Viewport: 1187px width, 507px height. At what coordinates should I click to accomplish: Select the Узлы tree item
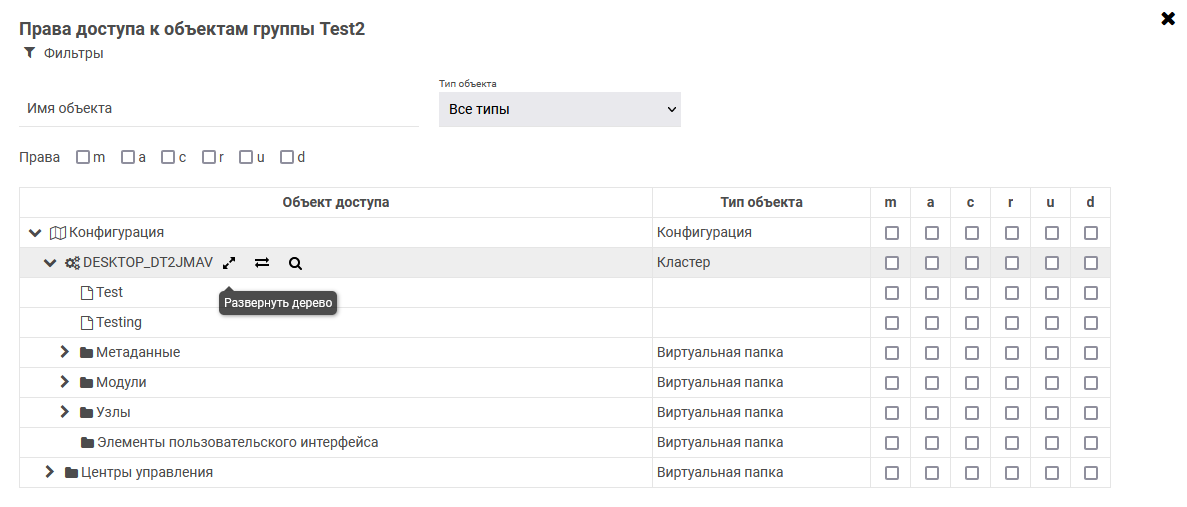[x=113, y=412]
